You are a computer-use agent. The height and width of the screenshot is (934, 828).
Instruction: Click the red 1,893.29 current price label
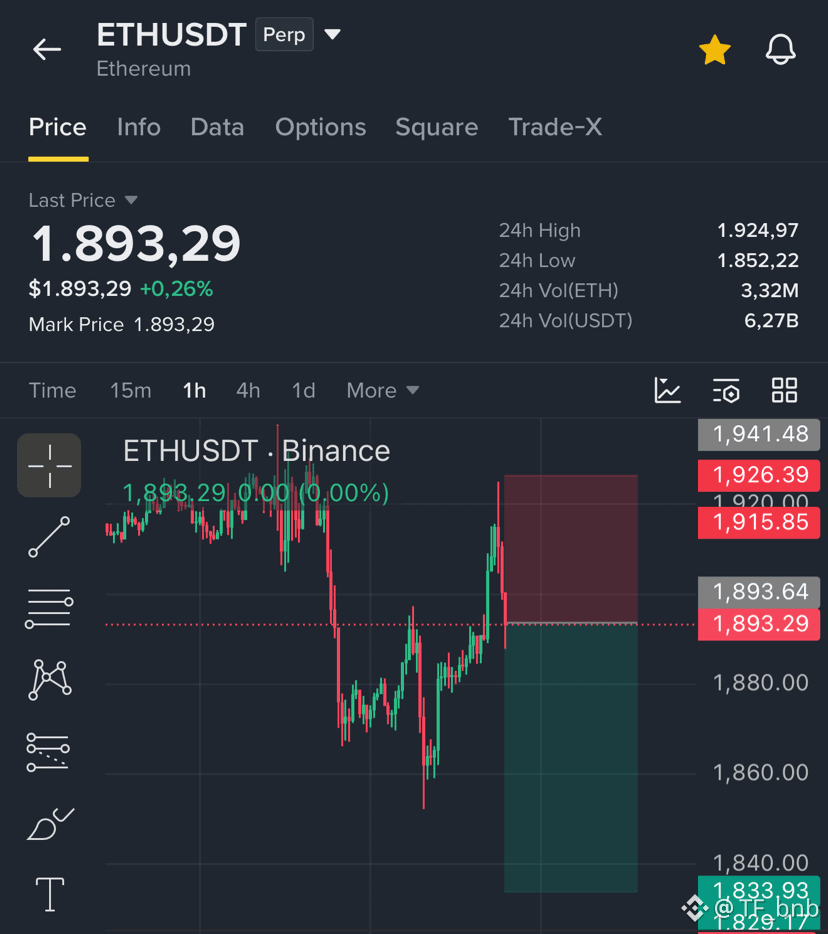click(x=759, y=624)
